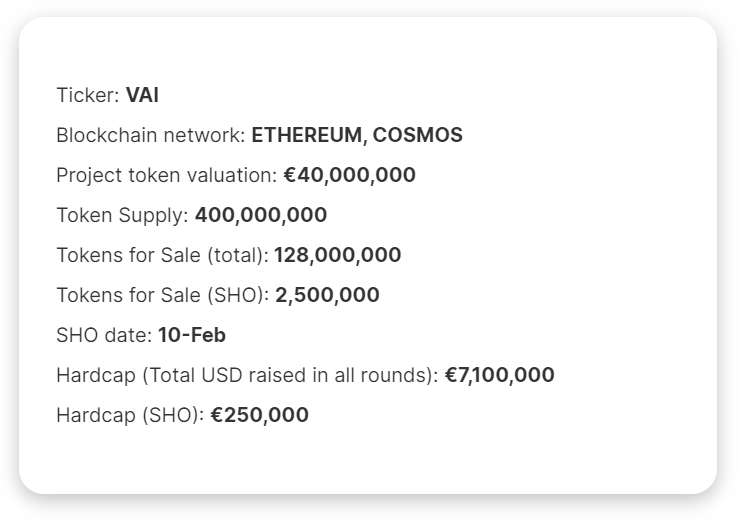The image size is (741, 522).
Task: Click the Project token valuation label
Action: (167, 175)
